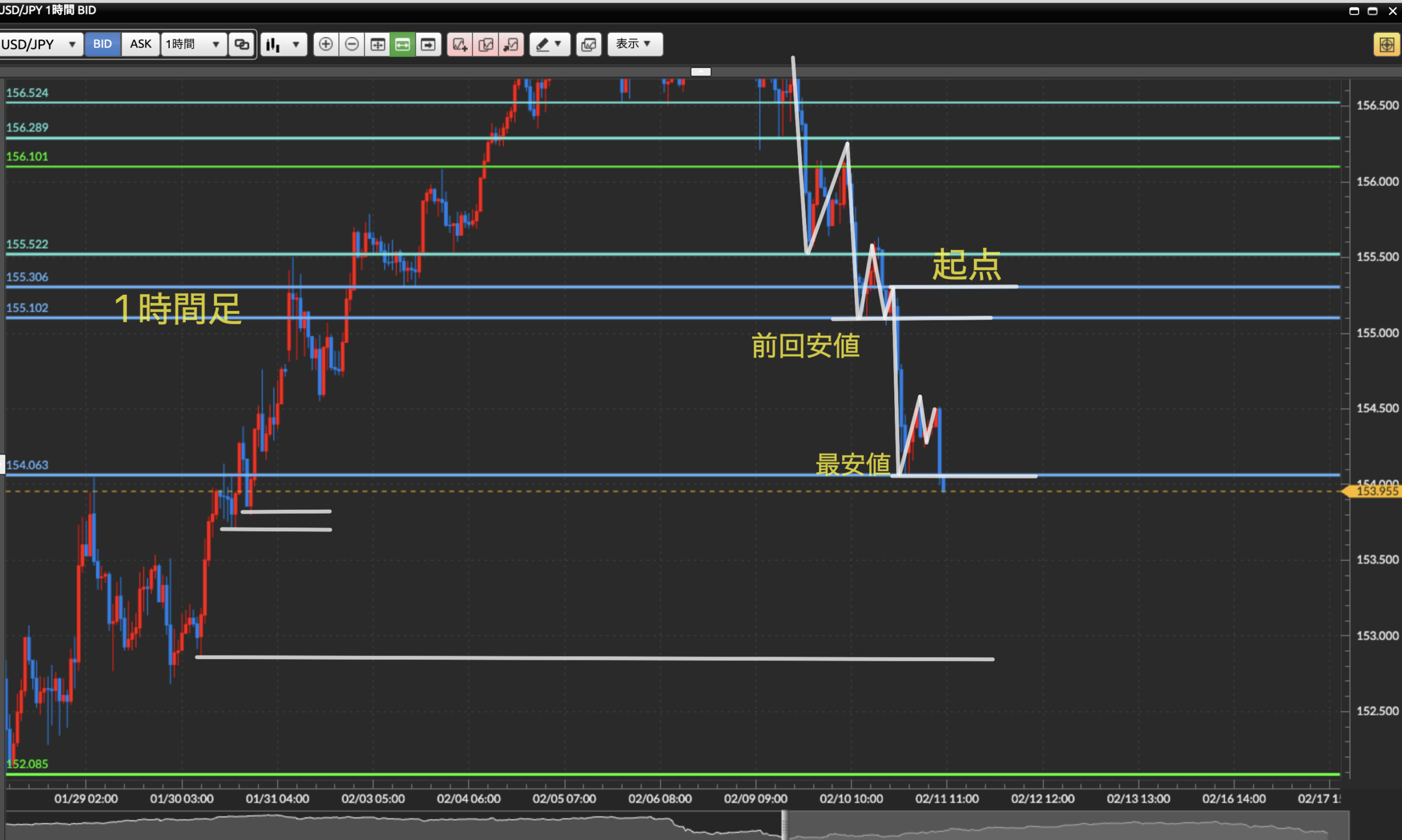This screenshot has height=840, width=1402.
Task: Click the collapse handle above the chart
Action: (x=700, y=72)
